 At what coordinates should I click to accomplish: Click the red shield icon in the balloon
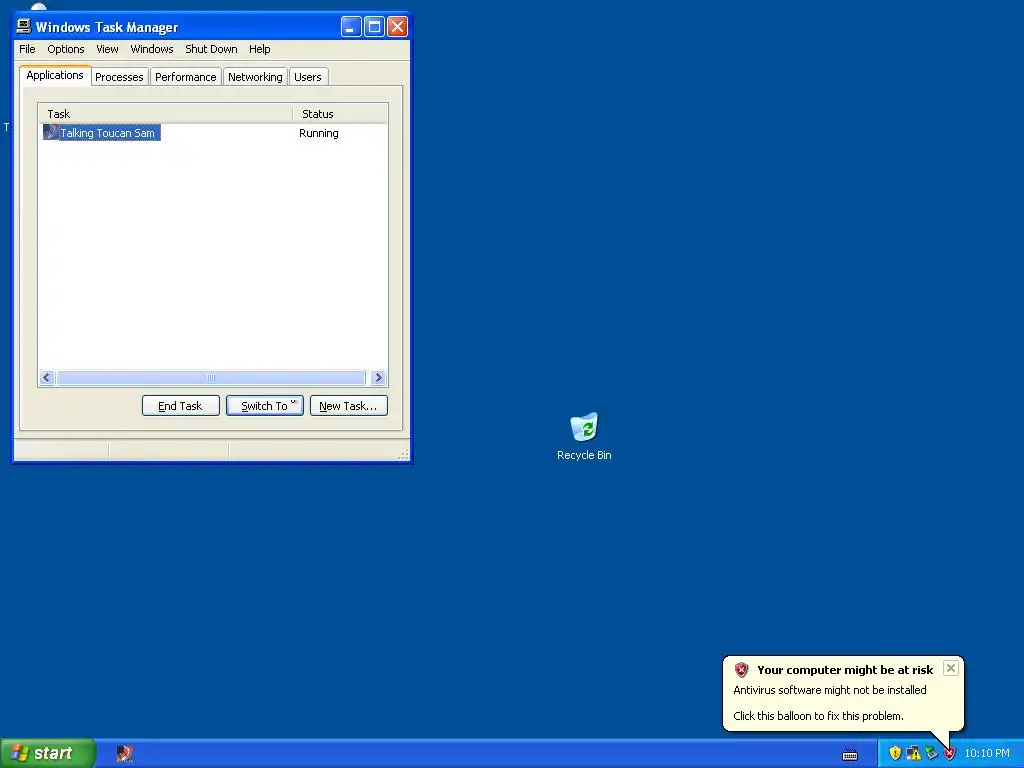click(x=741, y=669)
